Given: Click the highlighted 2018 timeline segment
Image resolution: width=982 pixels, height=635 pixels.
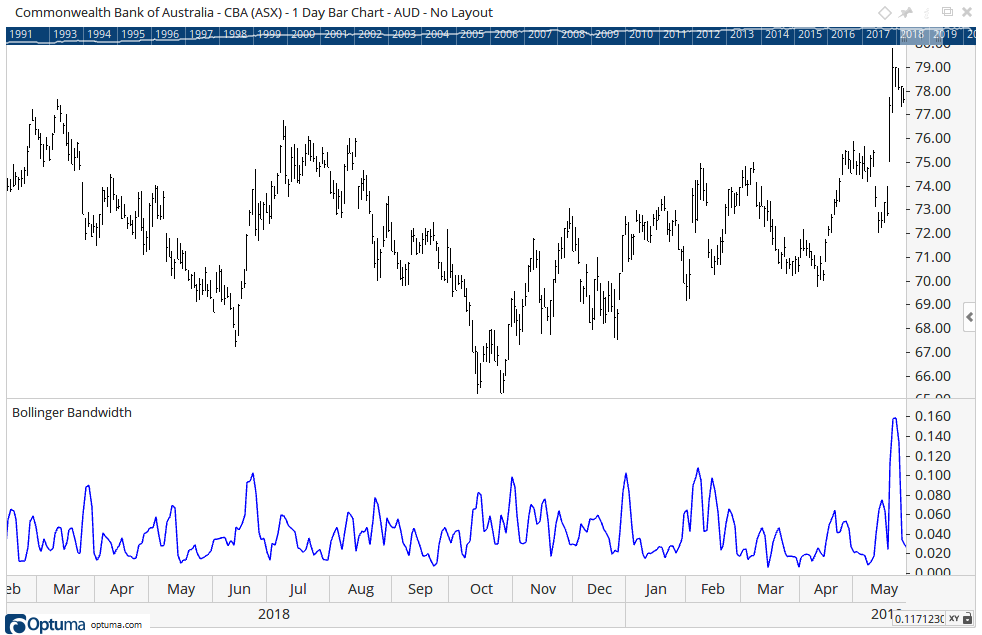Looking at the screenshot, I should pos(912,34).
